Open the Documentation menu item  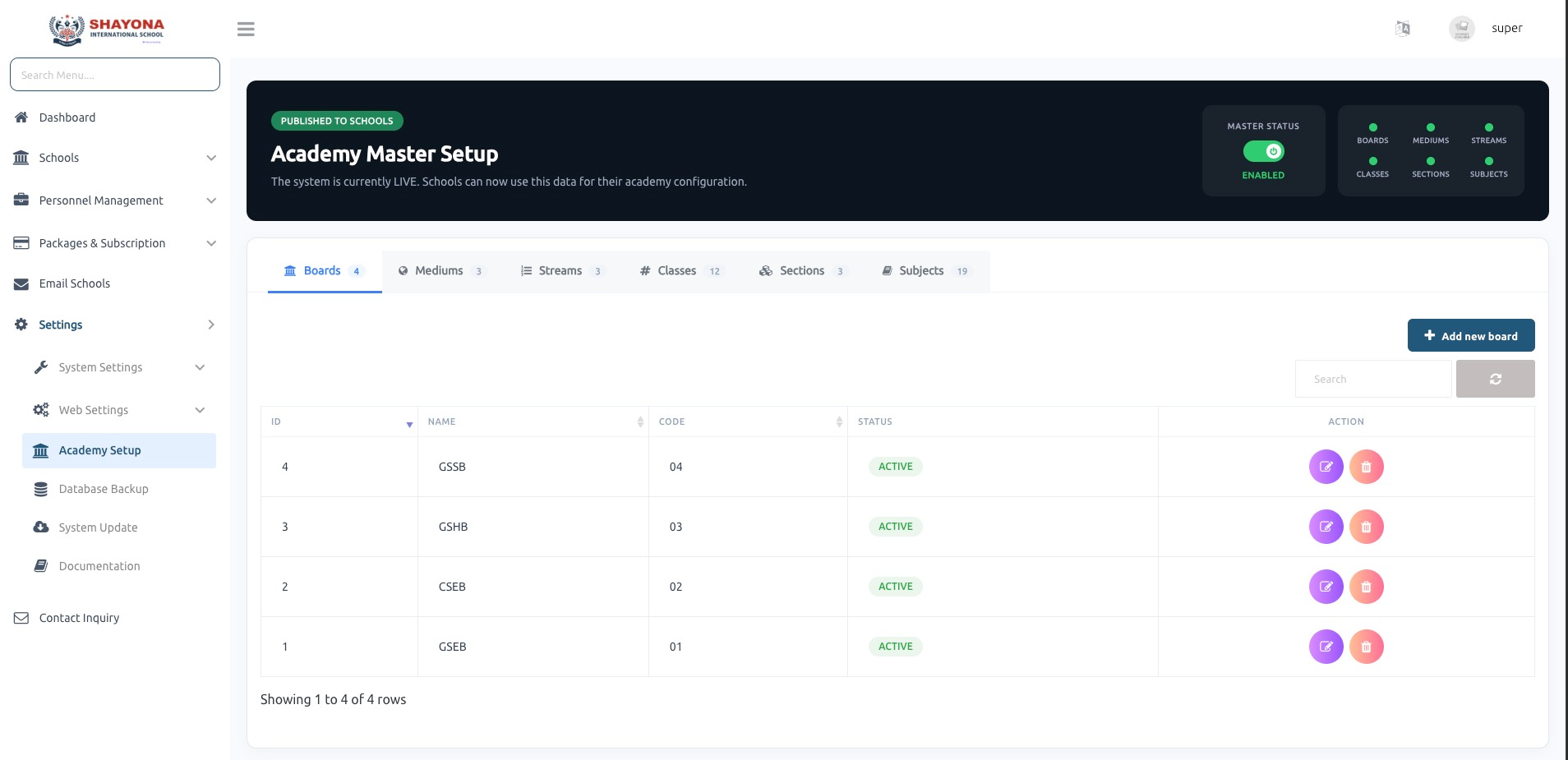pos(99,566)
